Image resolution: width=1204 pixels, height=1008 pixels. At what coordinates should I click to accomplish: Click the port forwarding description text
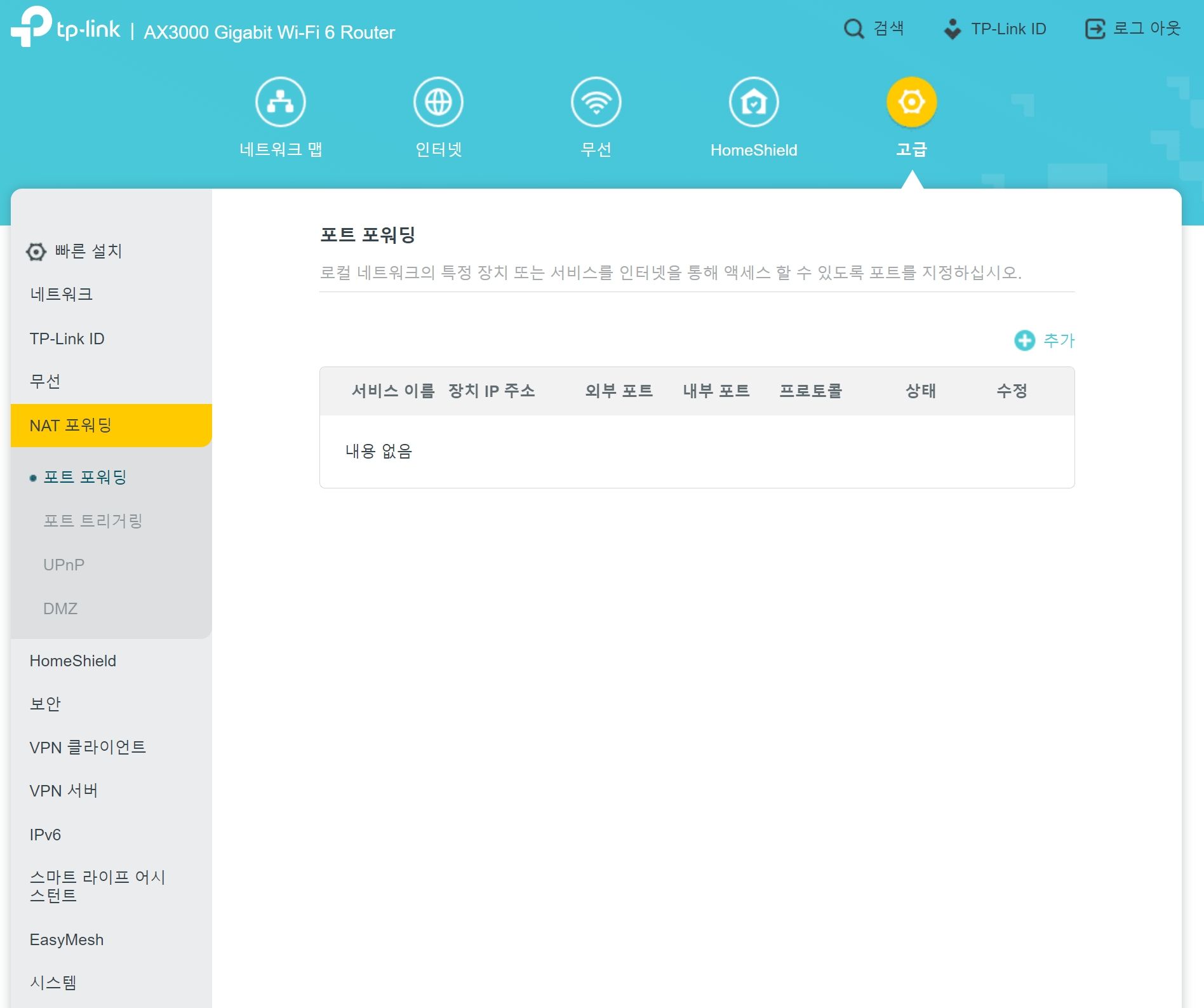click(671, 272)
